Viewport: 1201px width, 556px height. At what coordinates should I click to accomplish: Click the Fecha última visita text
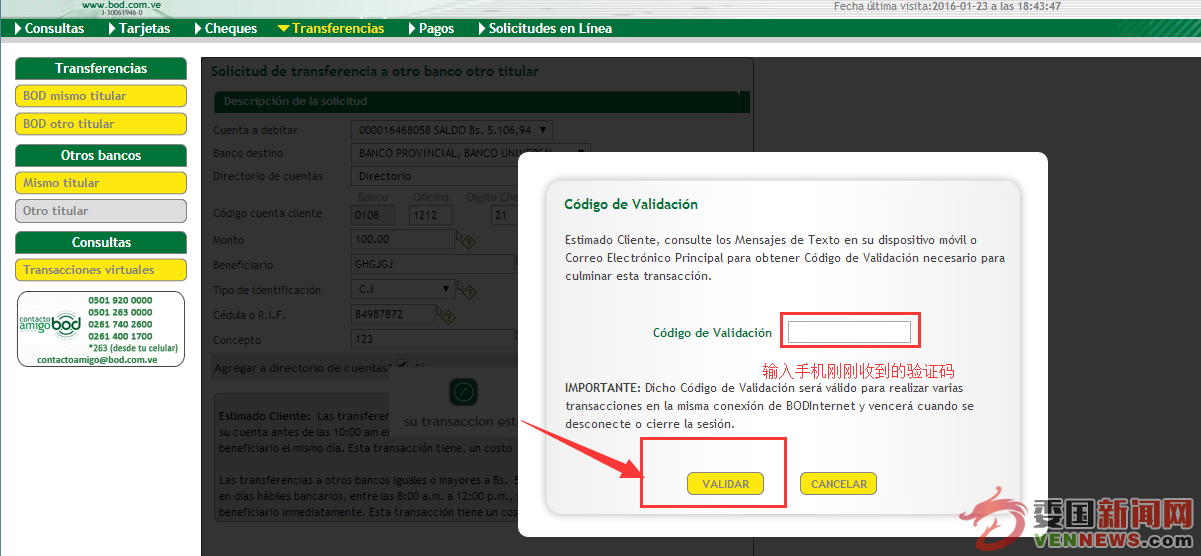point(947,6)
